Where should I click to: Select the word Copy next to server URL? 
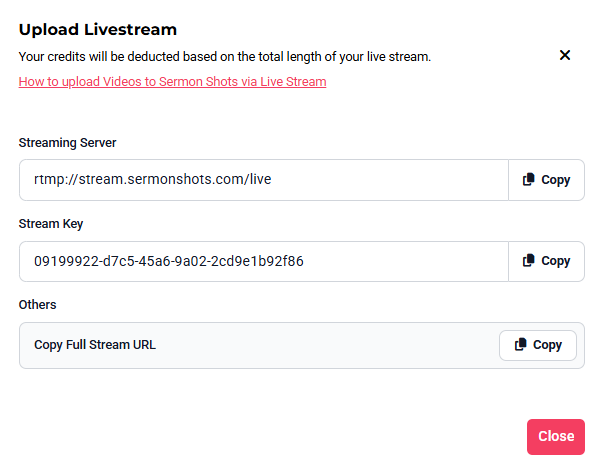[x=556, y=180]
